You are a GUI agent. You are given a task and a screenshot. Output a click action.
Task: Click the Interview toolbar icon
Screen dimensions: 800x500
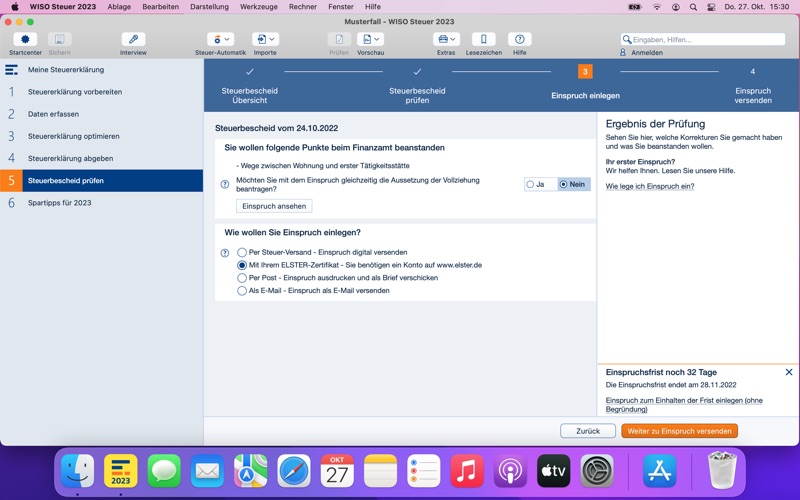click(133, 39)
